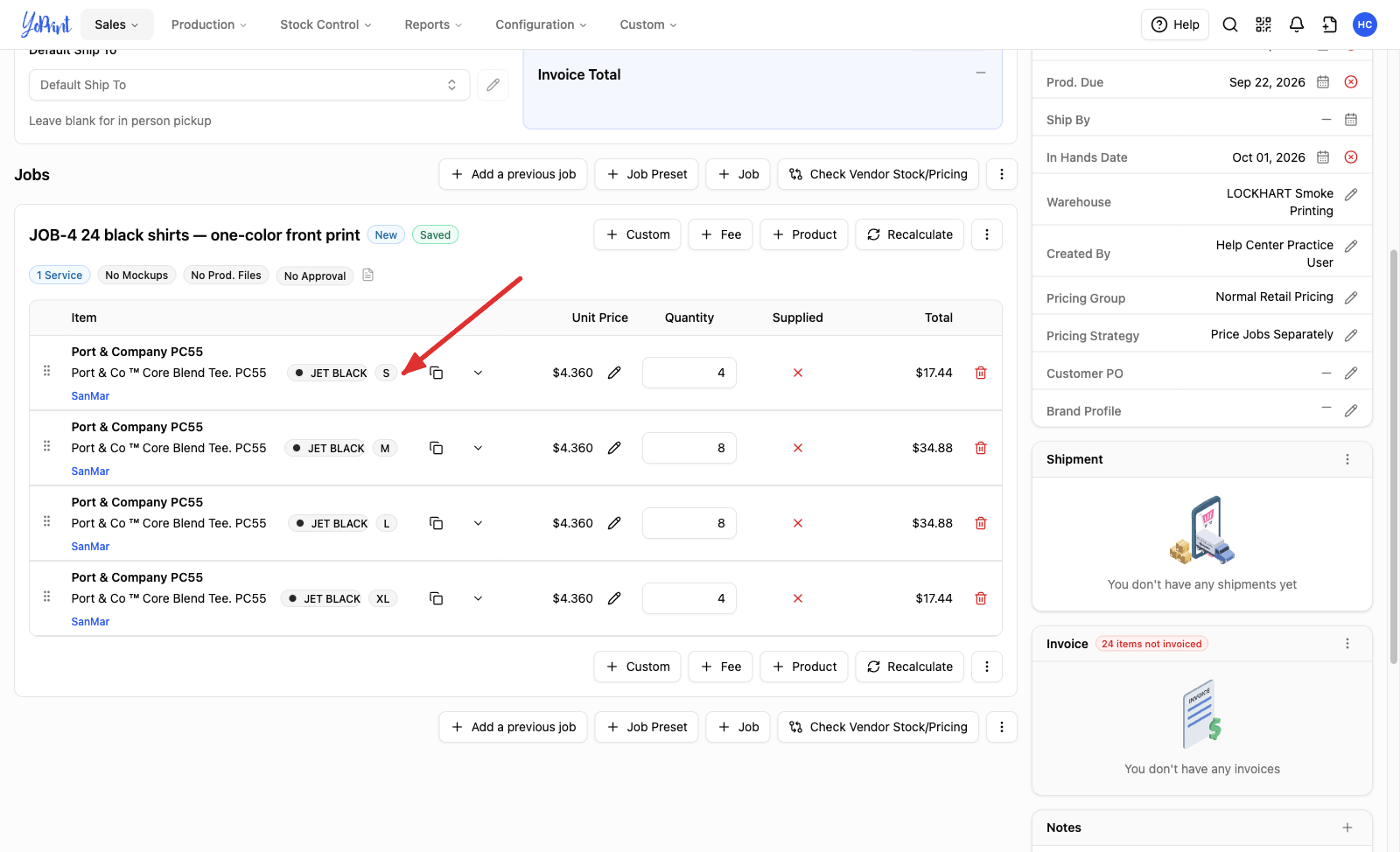The height and width of the screenshot is (852, 1400).
Task: Delete the size XL line item
Action: tap(981, 598)
